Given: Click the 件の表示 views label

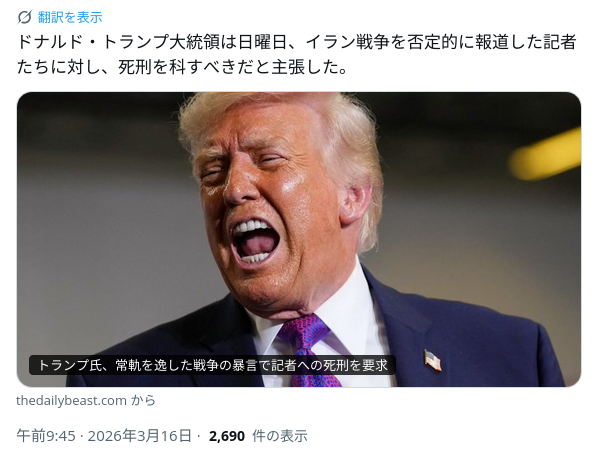Looking at the screenshot, I should pyautogui.click(x=280, y=436).
